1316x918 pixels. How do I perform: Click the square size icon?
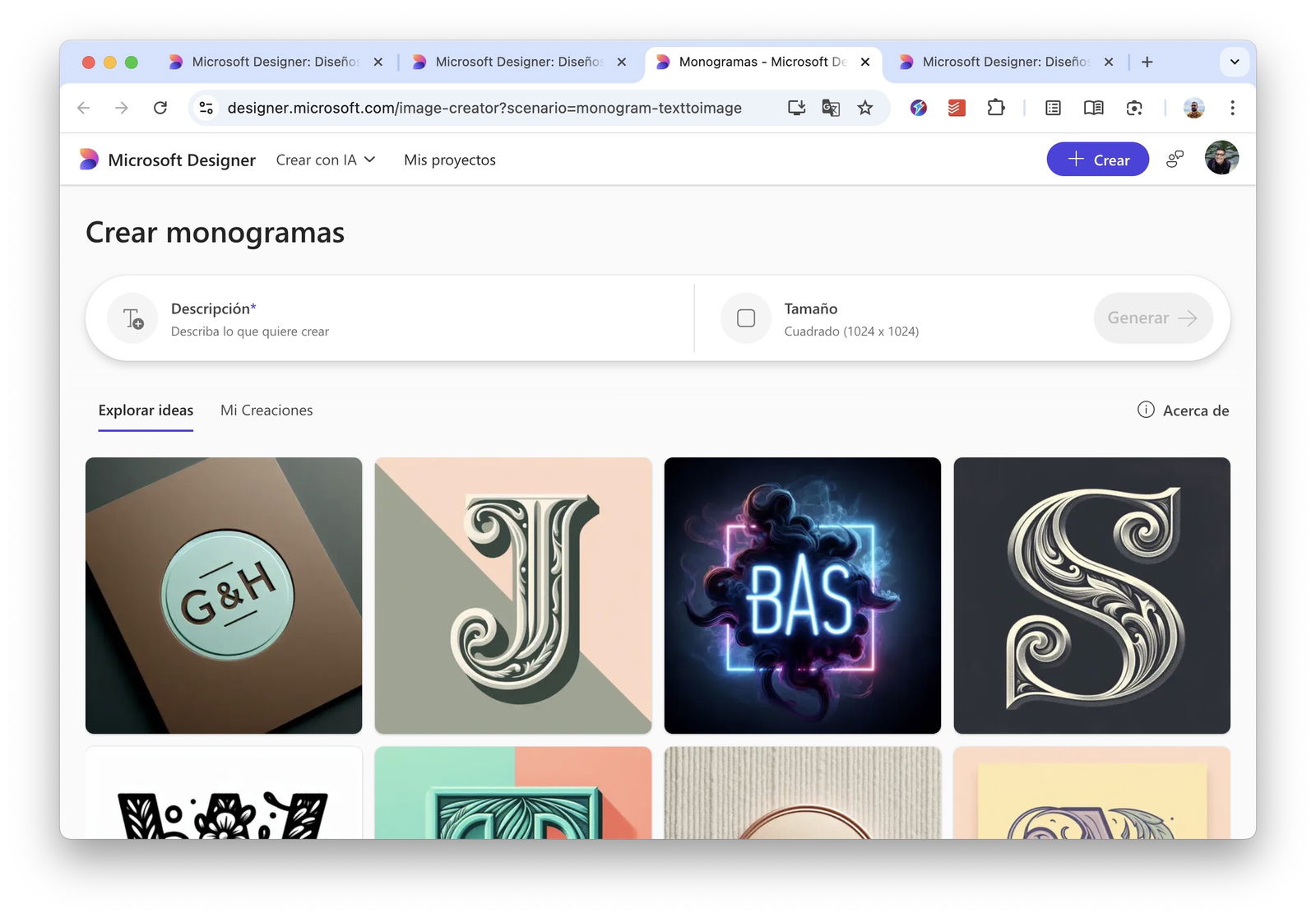[x=746, y=318]
